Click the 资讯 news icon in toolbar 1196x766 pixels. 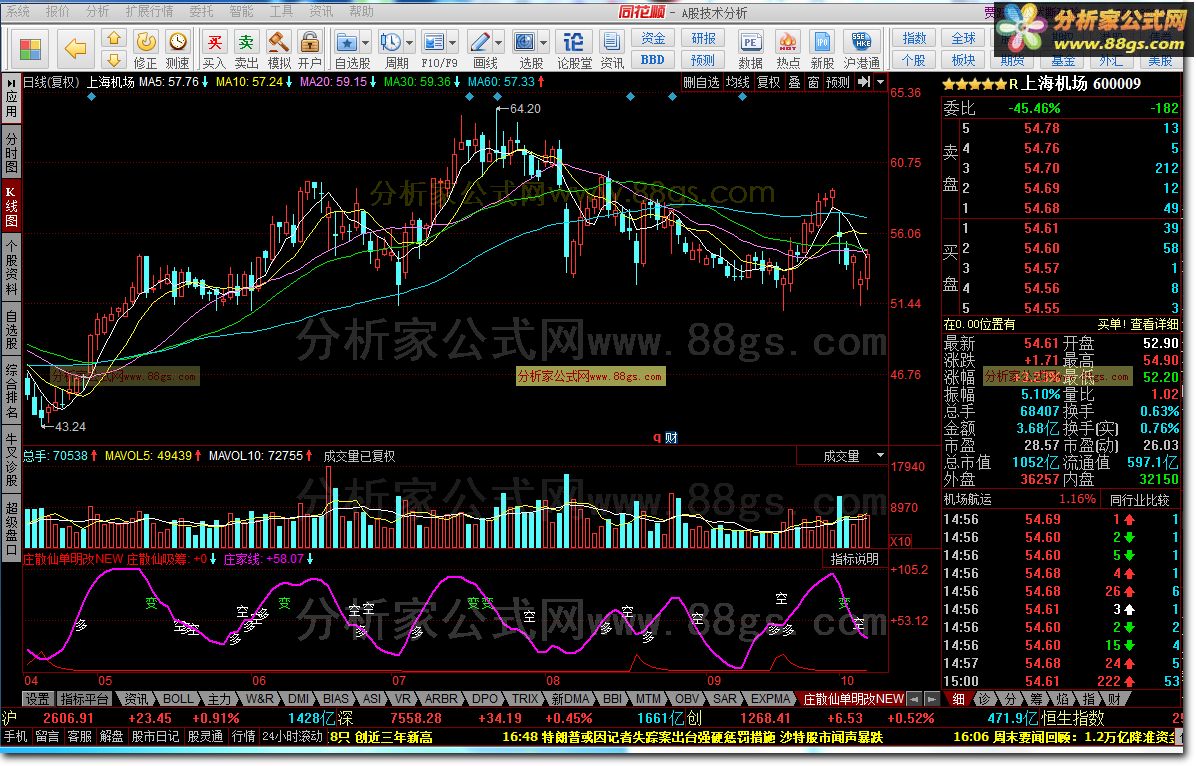coord(611,41)
